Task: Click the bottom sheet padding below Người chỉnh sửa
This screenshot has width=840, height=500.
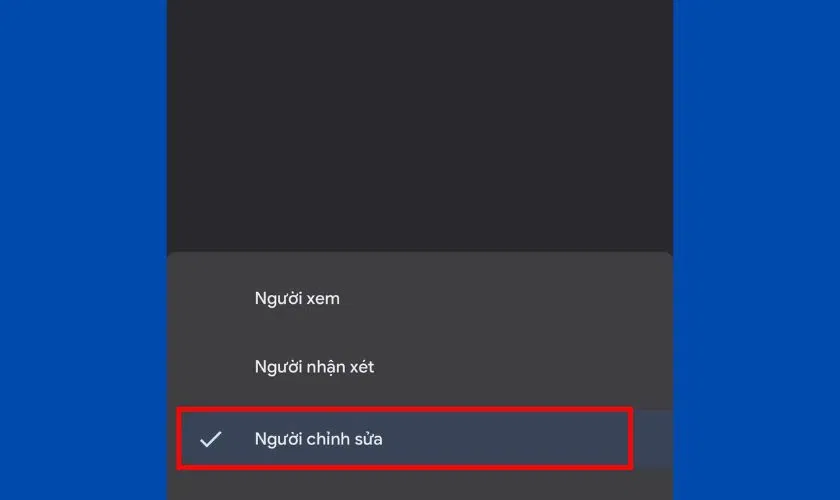Action: point(420,486)
